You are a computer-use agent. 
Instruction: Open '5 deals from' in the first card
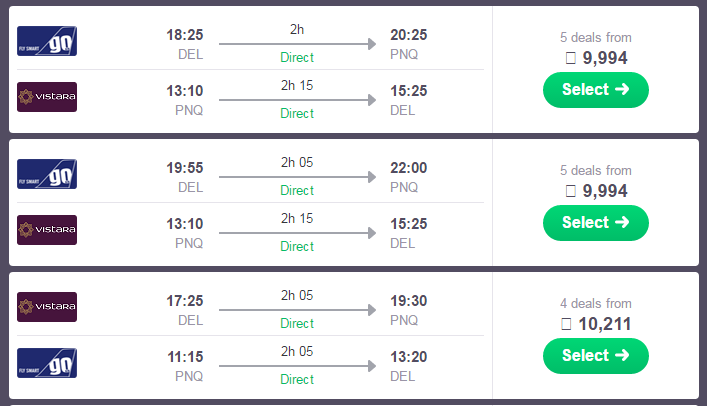click(x=596, y=37)
